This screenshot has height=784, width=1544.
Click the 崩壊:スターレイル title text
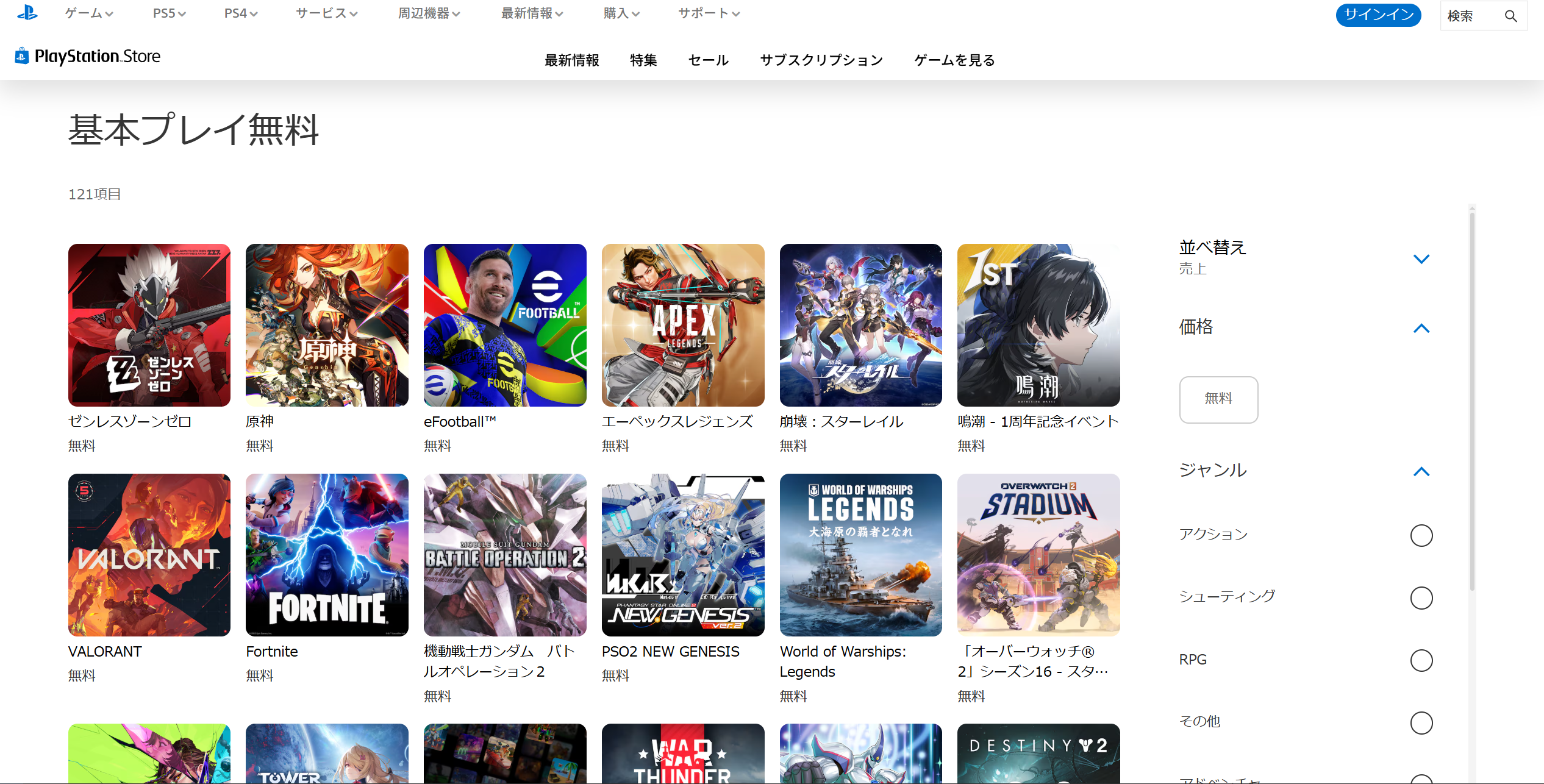click(842, 421)
